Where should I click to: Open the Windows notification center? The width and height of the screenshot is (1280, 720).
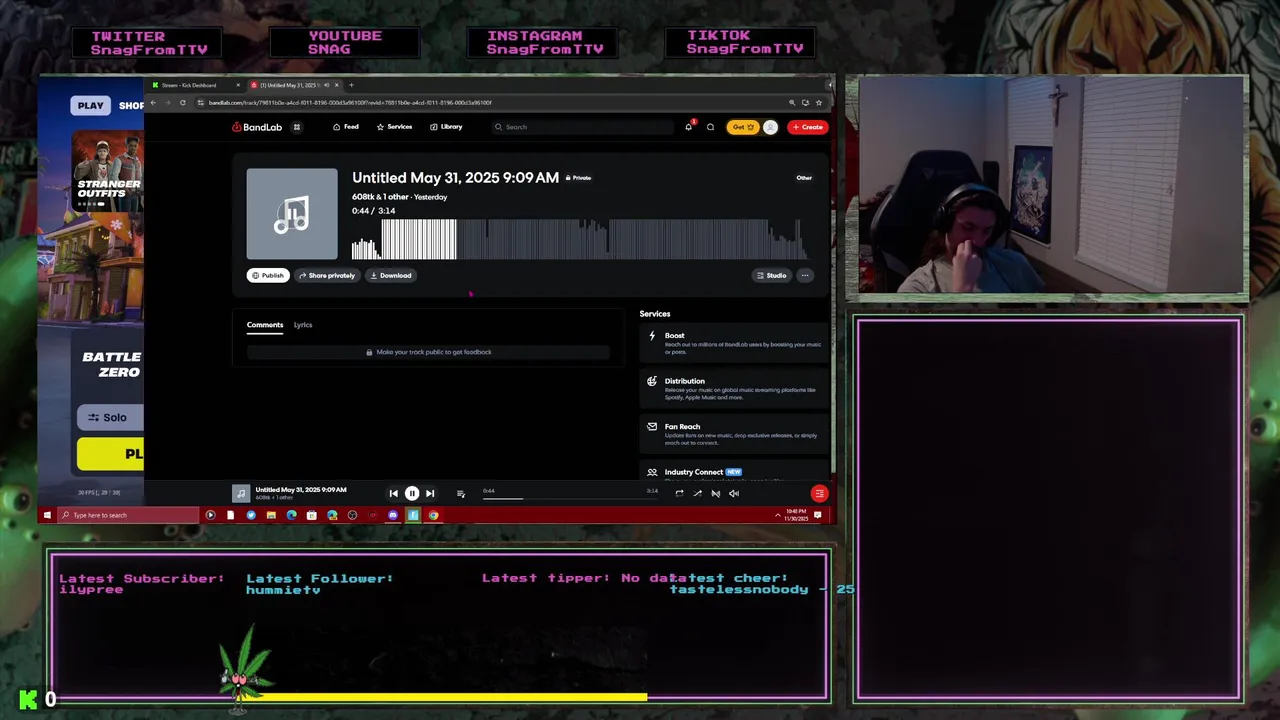tap(818, 515)
